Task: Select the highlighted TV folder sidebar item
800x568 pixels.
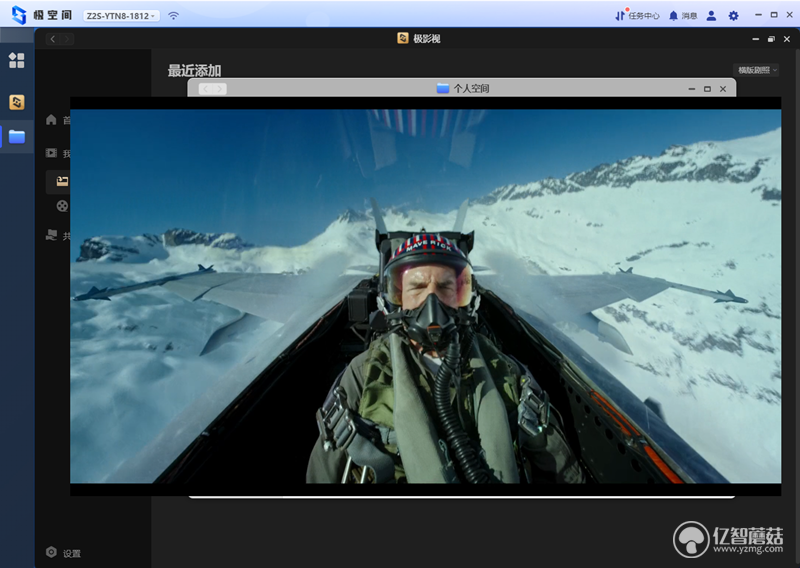Action: pyautogui.click(x=62, y=181)
